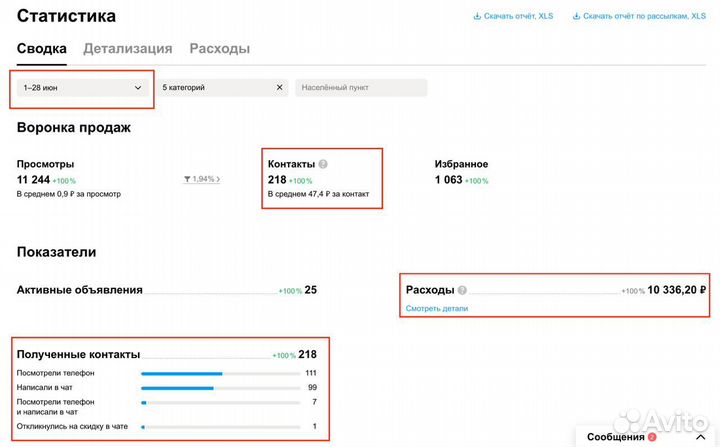Image resolution: width=720 pixels, height=447 pixels.
Task: Click funnel icon next to 1,94%
Action: coord(187,179)
